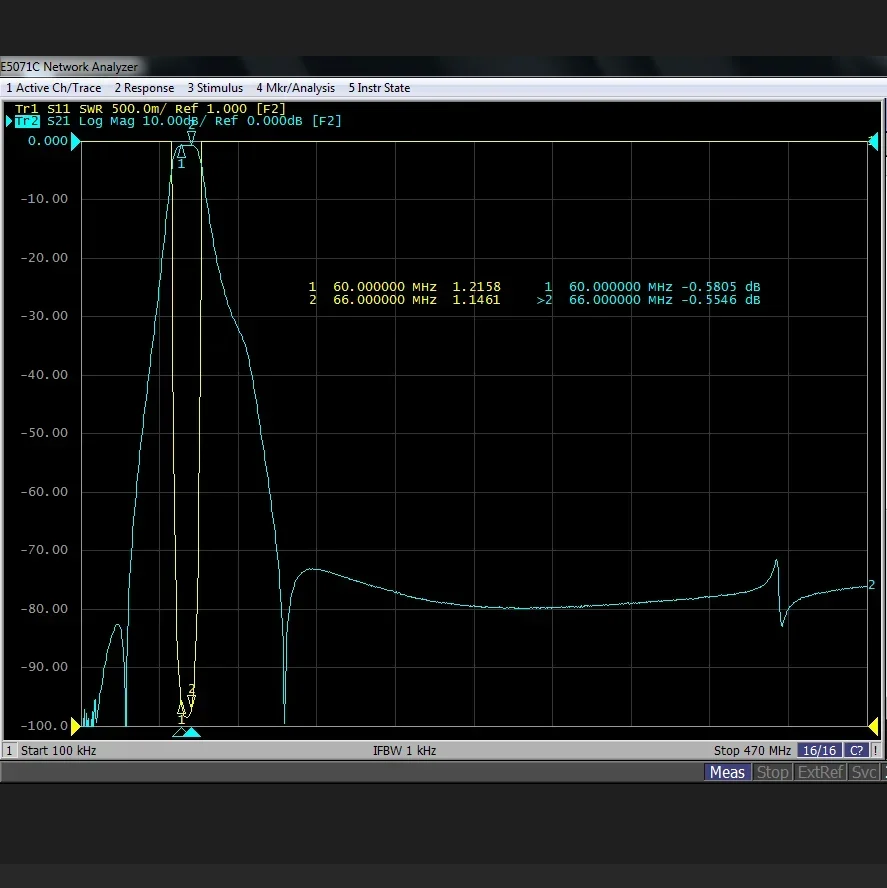Click the filled cyan marker triangle on bottom axis
The width and height of the screenshot is (887, 888).
tap(192, 732)
